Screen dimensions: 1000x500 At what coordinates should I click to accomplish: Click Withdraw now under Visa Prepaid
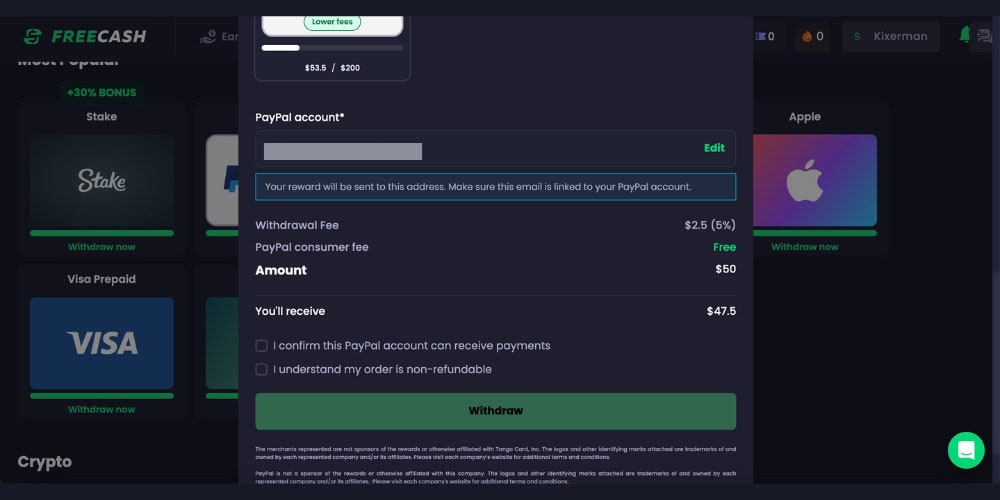(102, 409)
